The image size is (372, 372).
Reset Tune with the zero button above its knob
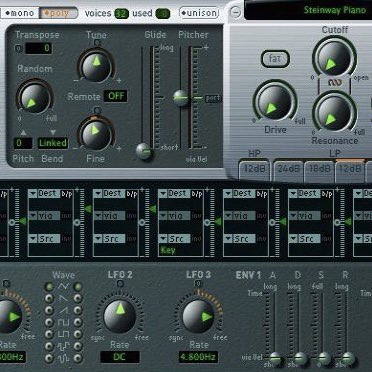coord(97,43)
